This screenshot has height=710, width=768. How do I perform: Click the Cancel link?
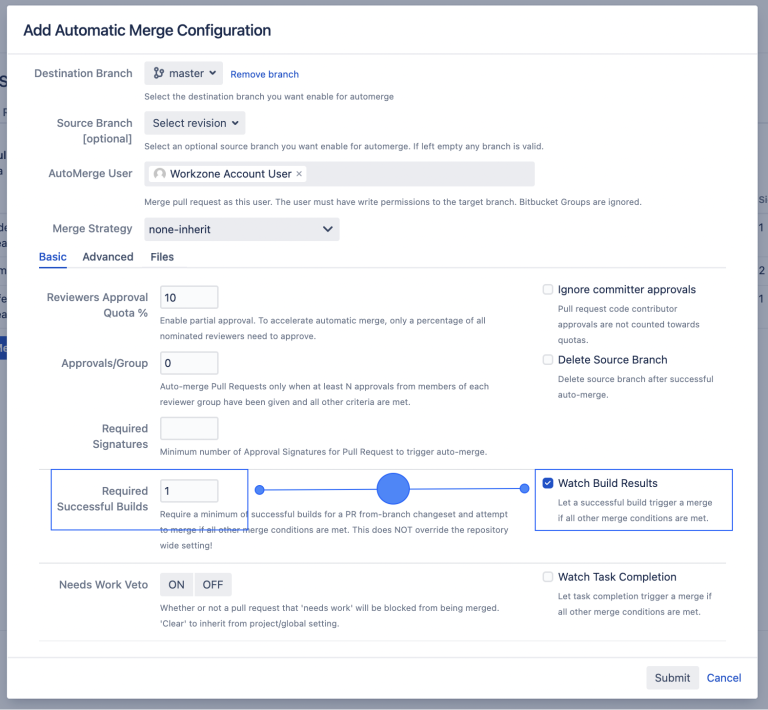click(x=724, y=677)
